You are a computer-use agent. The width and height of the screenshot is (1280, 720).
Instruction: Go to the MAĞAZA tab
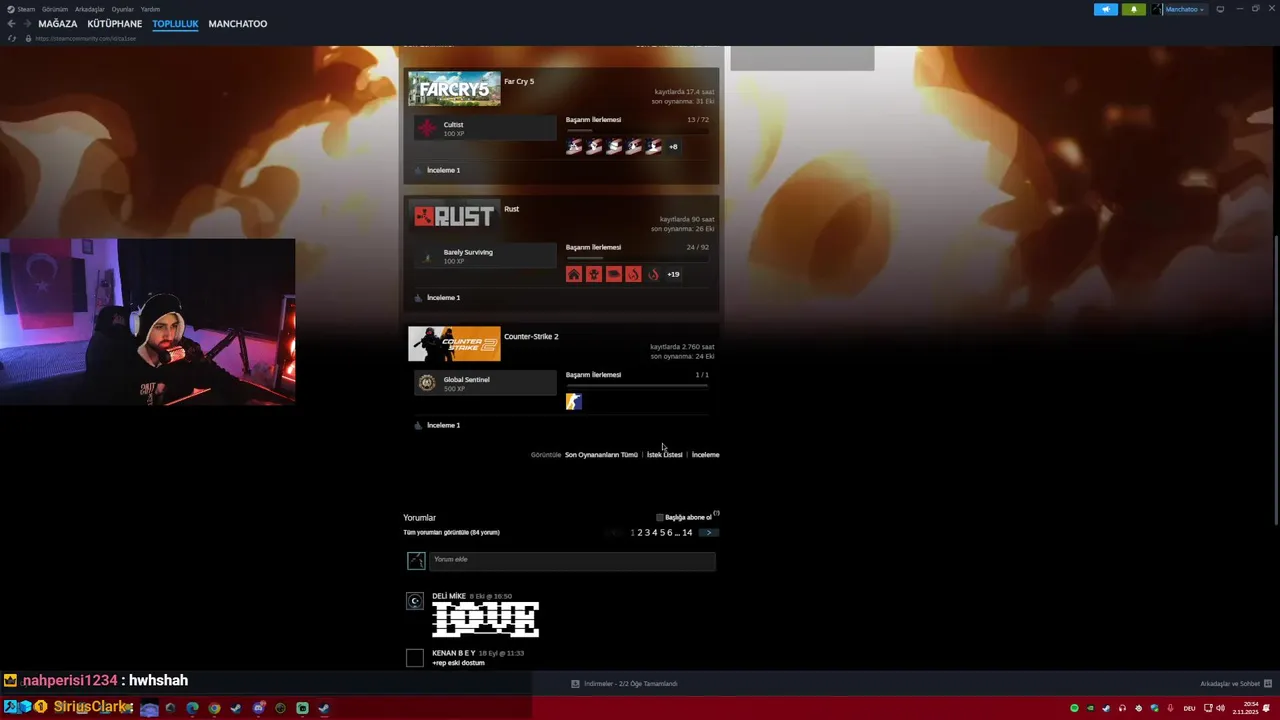tap(58, 24)
